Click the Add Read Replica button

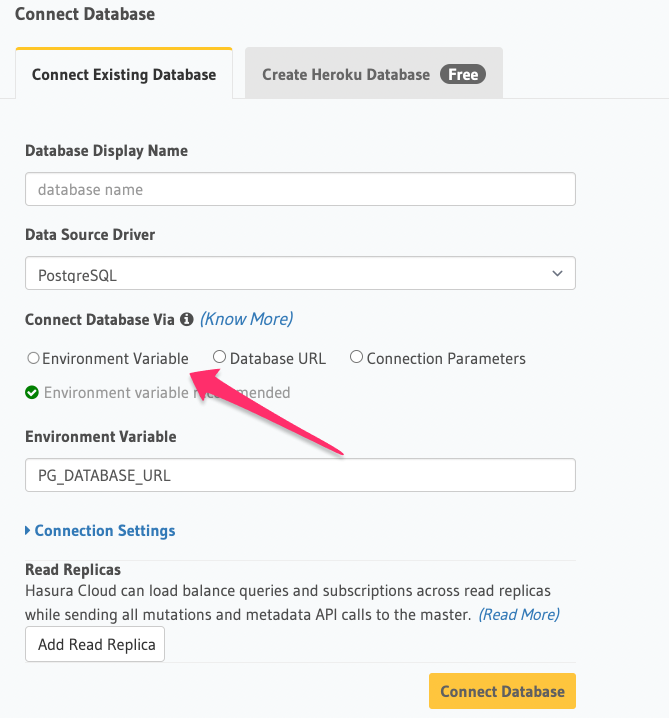(x=95, y=644)
